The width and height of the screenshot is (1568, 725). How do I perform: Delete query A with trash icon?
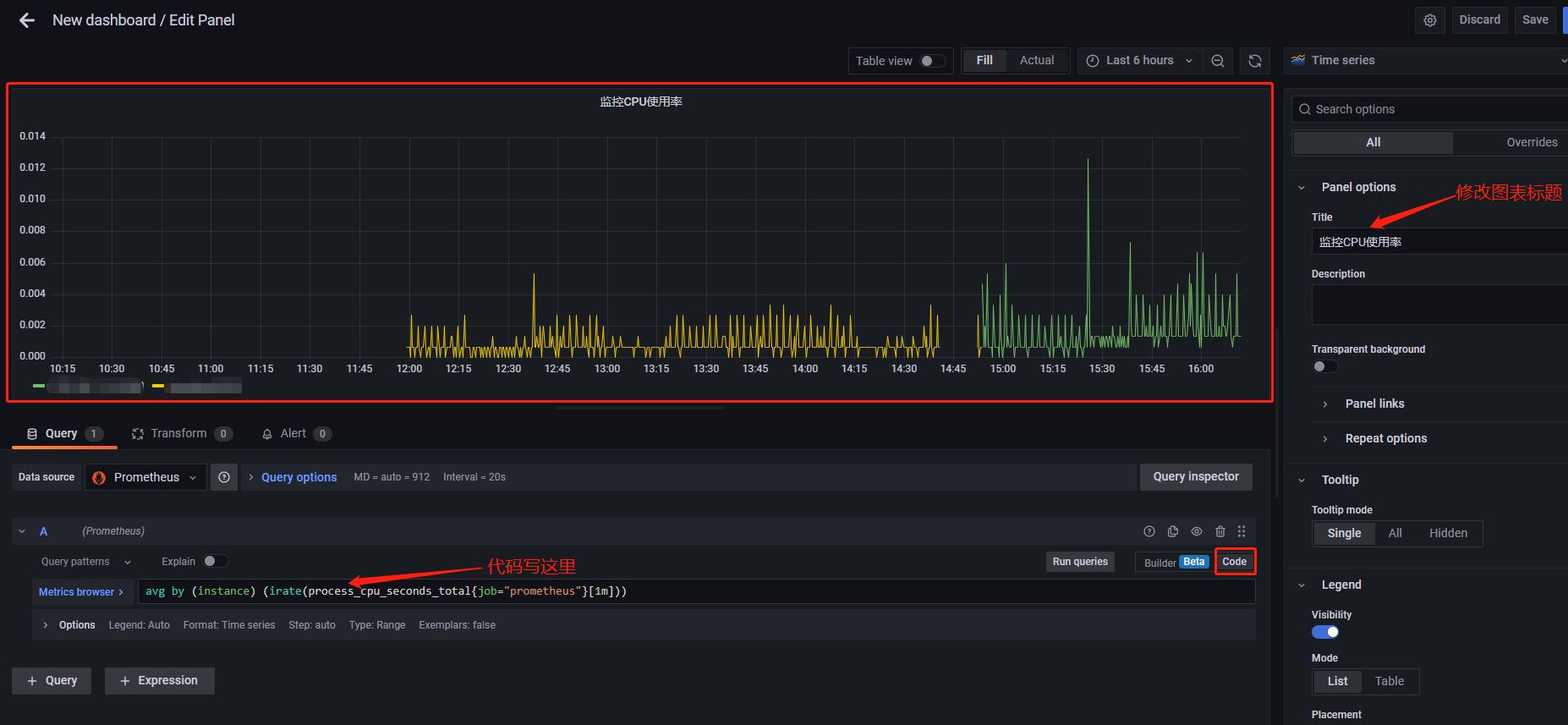[x=1220, y=531]
